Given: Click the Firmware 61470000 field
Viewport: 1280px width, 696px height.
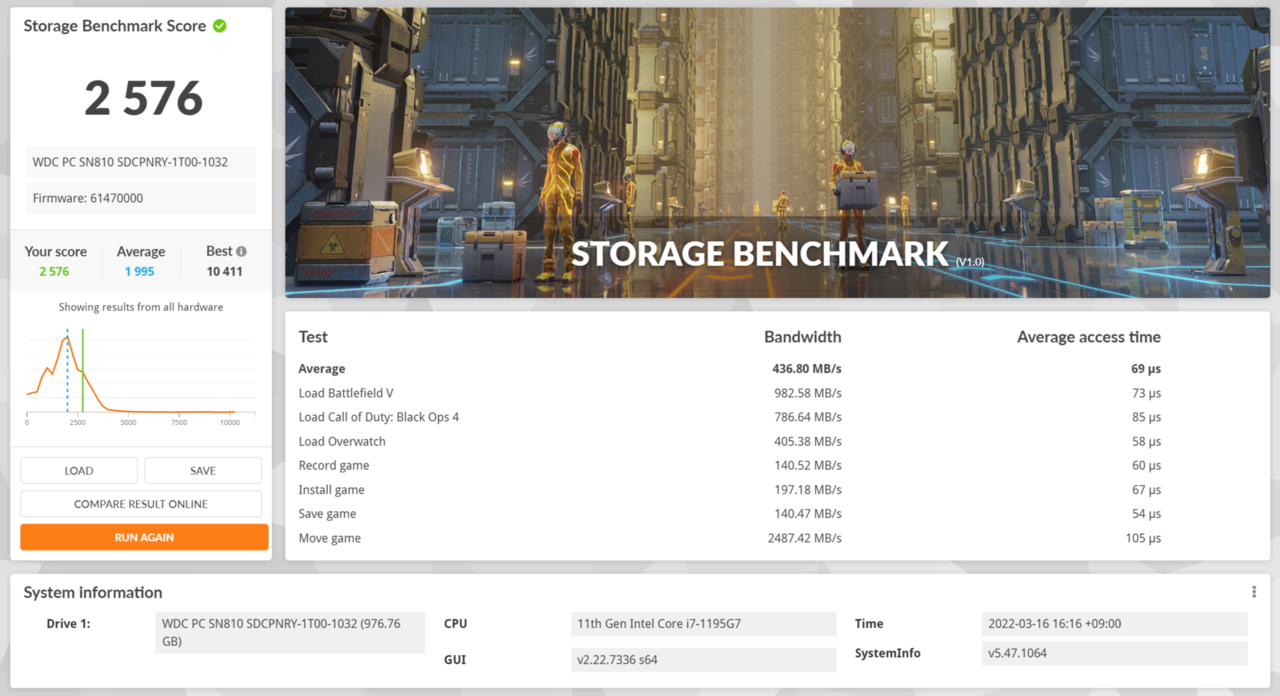Looking at the screenshot, I should pyautogui.click(x=140, y=198).
